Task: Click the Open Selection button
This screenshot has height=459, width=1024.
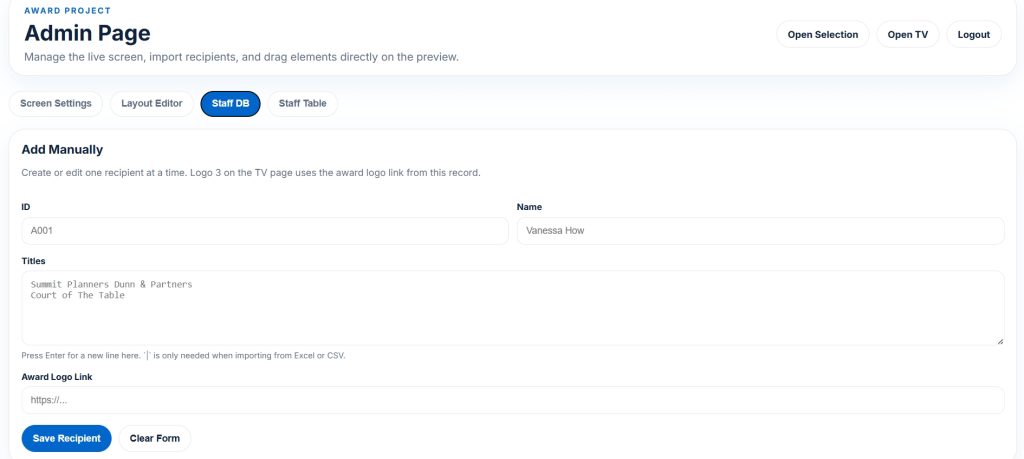Action: click(822, 35)
